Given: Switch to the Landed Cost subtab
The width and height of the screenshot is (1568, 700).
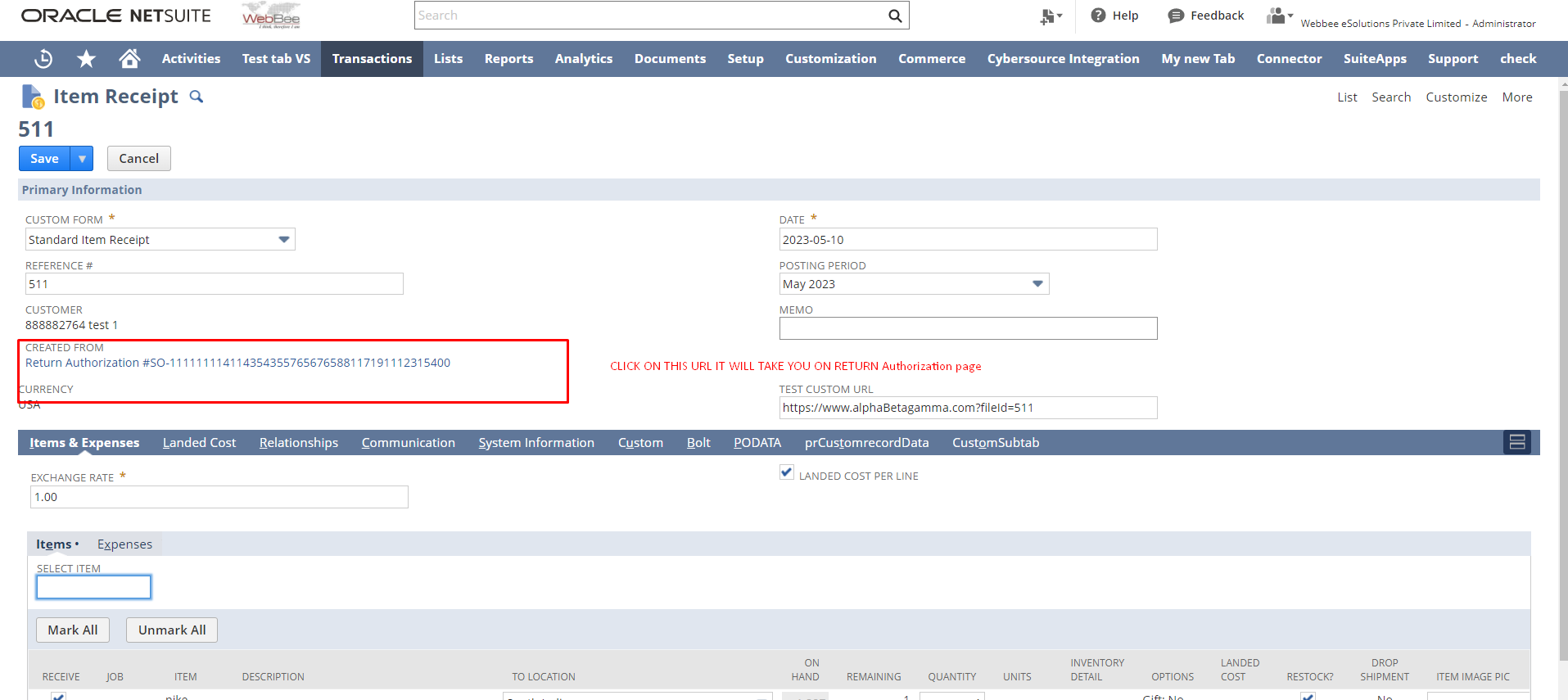Looking at the screenshot, I should pos(199,443).
